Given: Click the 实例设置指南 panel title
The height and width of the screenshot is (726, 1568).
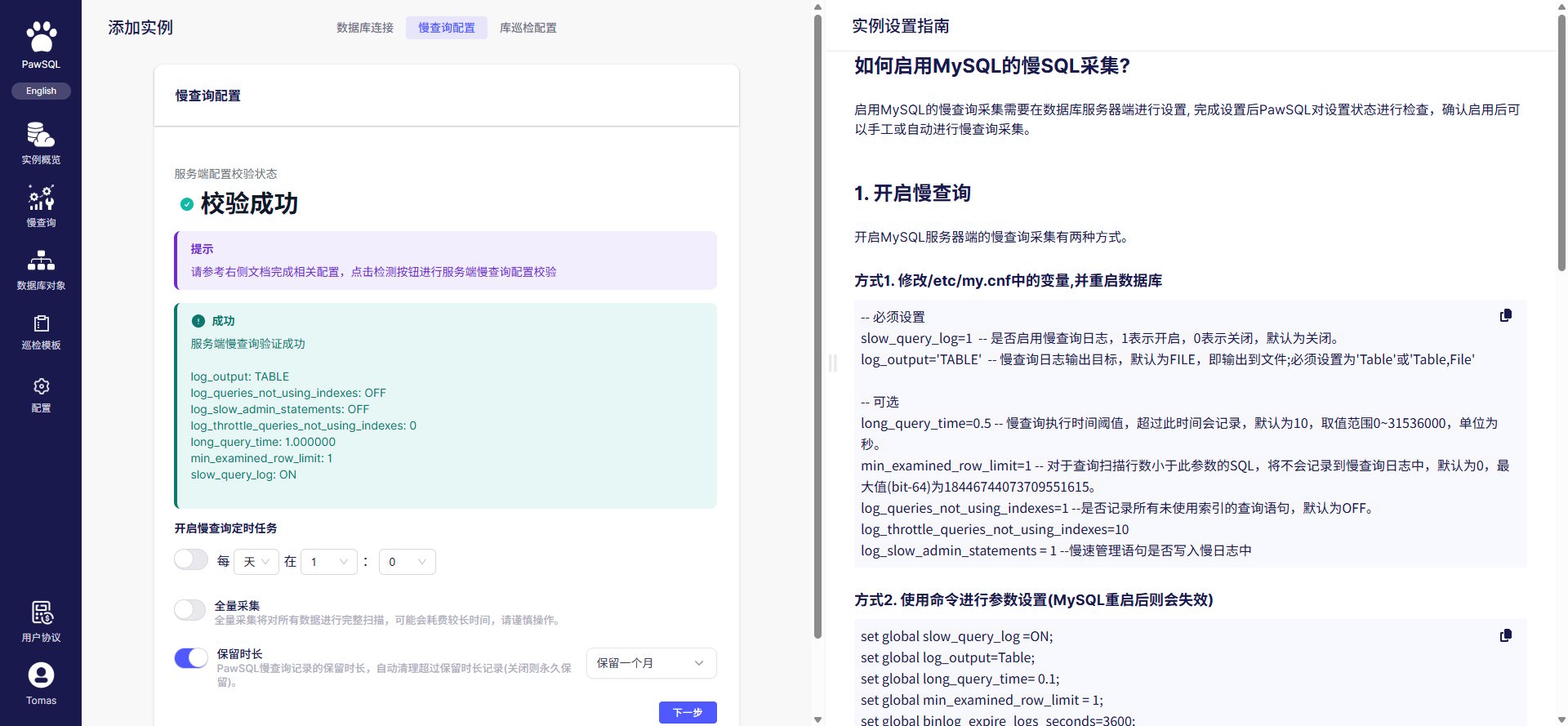Looking at the screenshot, I should point(901,26).
